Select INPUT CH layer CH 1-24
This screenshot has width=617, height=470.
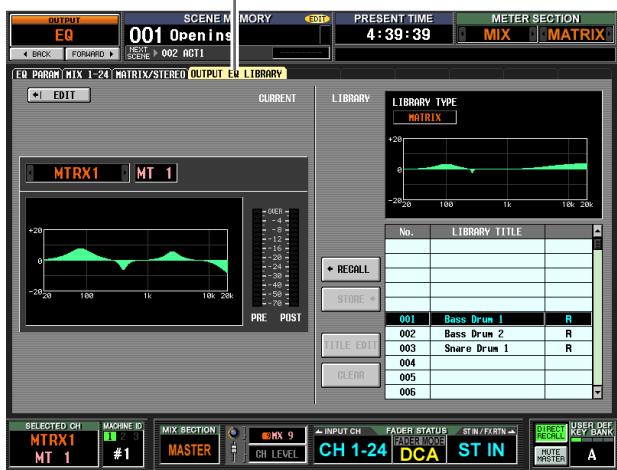click(x=353, y=450)
